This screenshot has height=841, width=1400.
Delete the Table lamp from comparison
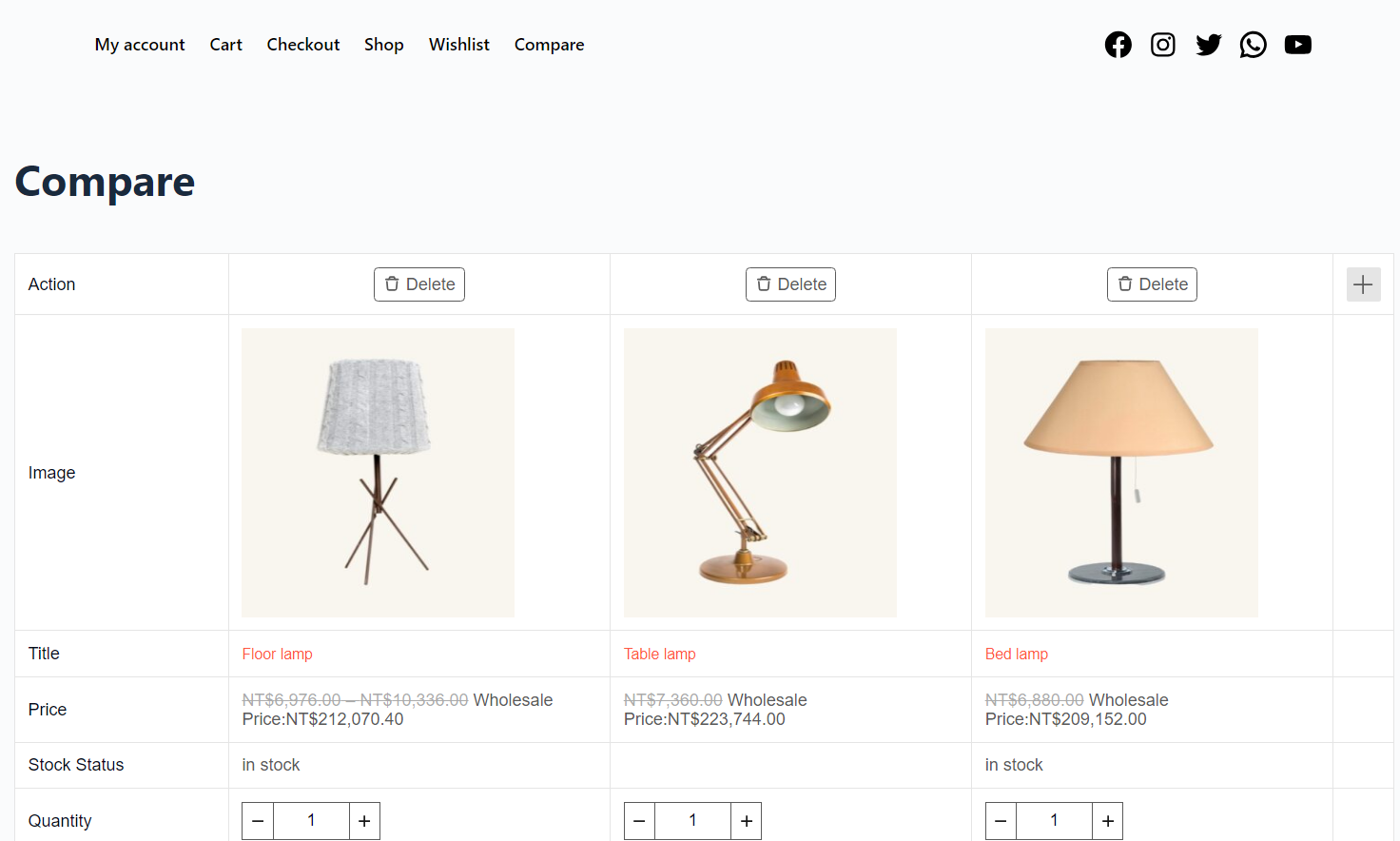click(790, 284)
